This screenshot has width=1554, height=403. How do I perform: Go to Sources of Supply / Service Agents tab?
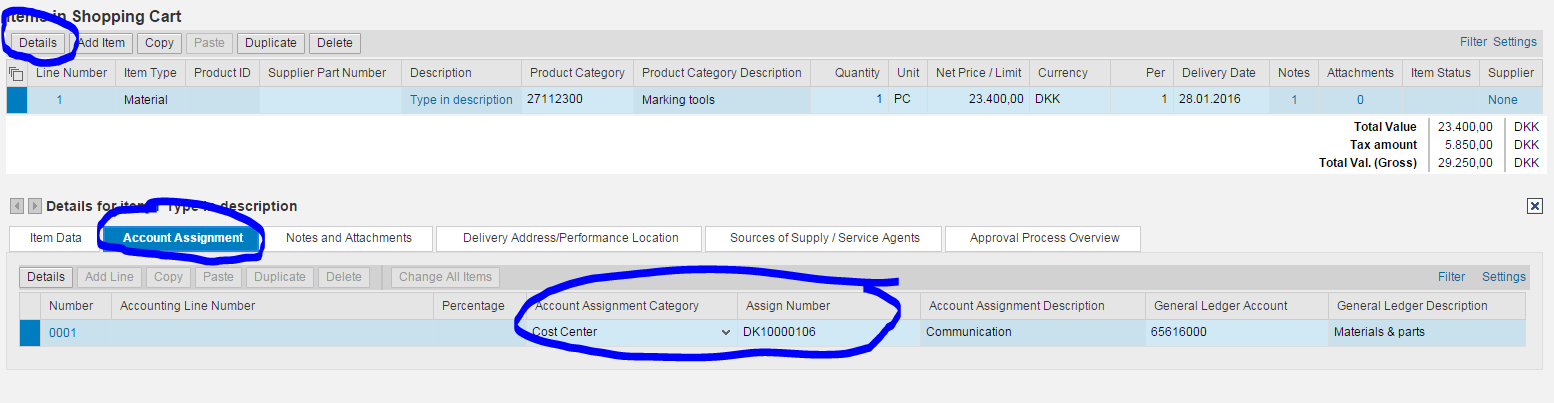coord(823,238)
